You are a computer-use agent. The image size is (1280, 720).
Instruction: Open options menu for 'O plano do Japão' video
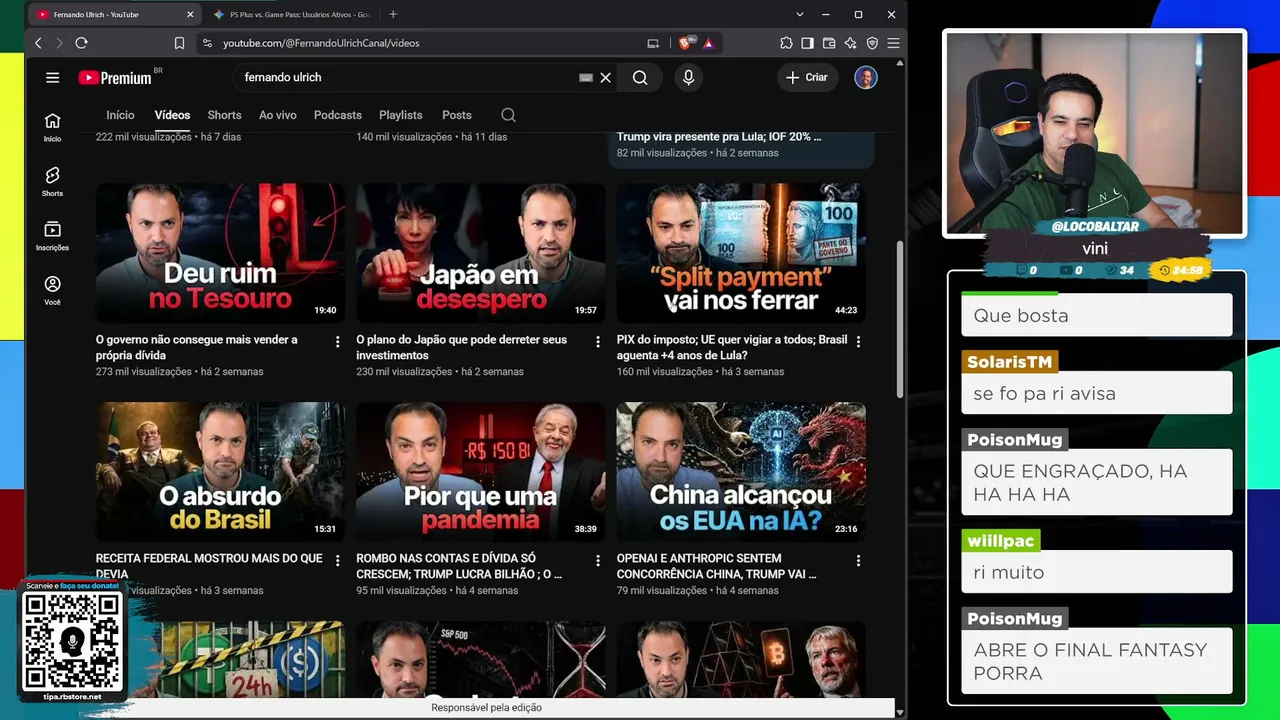(x=598, y=342)
